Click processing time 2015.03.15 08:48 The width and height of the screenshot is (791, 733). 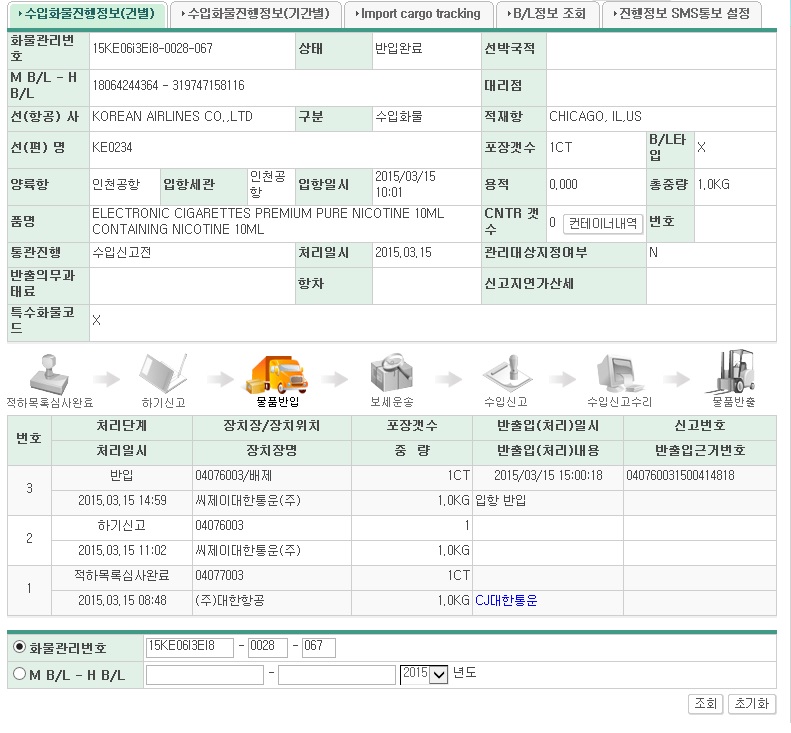122,600
